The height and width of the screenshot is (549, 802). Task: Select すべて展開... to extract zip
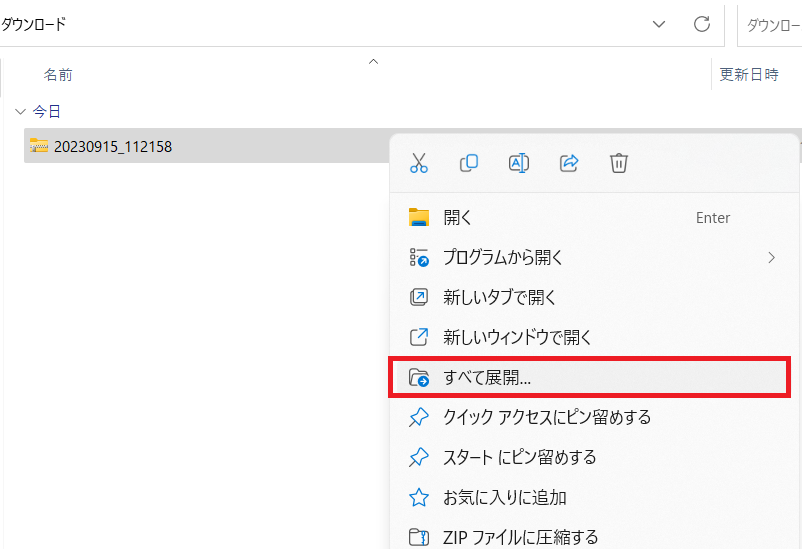[x=590, y=378]
